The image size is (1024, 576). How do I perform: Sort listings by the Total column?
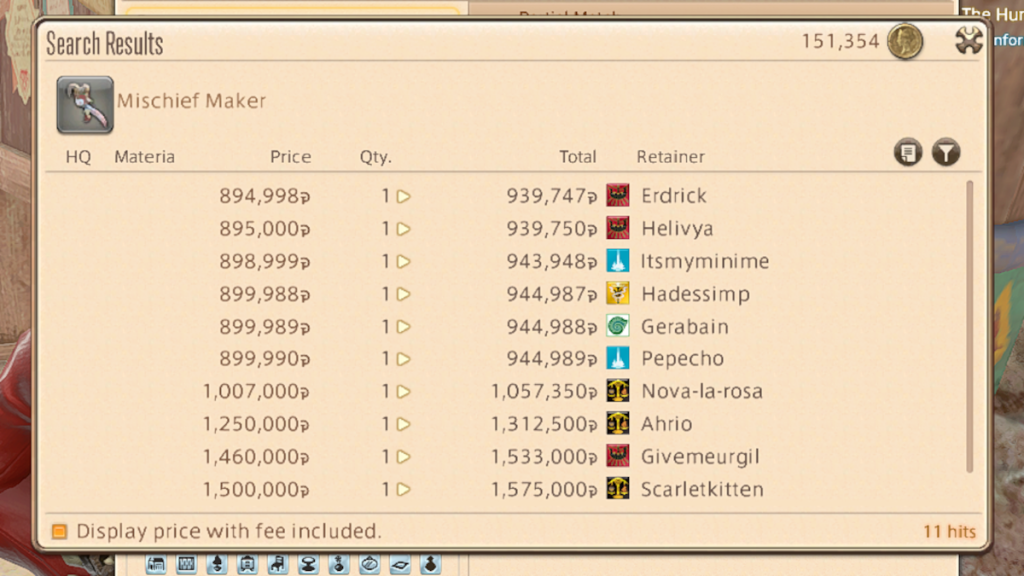click(578, 157)
